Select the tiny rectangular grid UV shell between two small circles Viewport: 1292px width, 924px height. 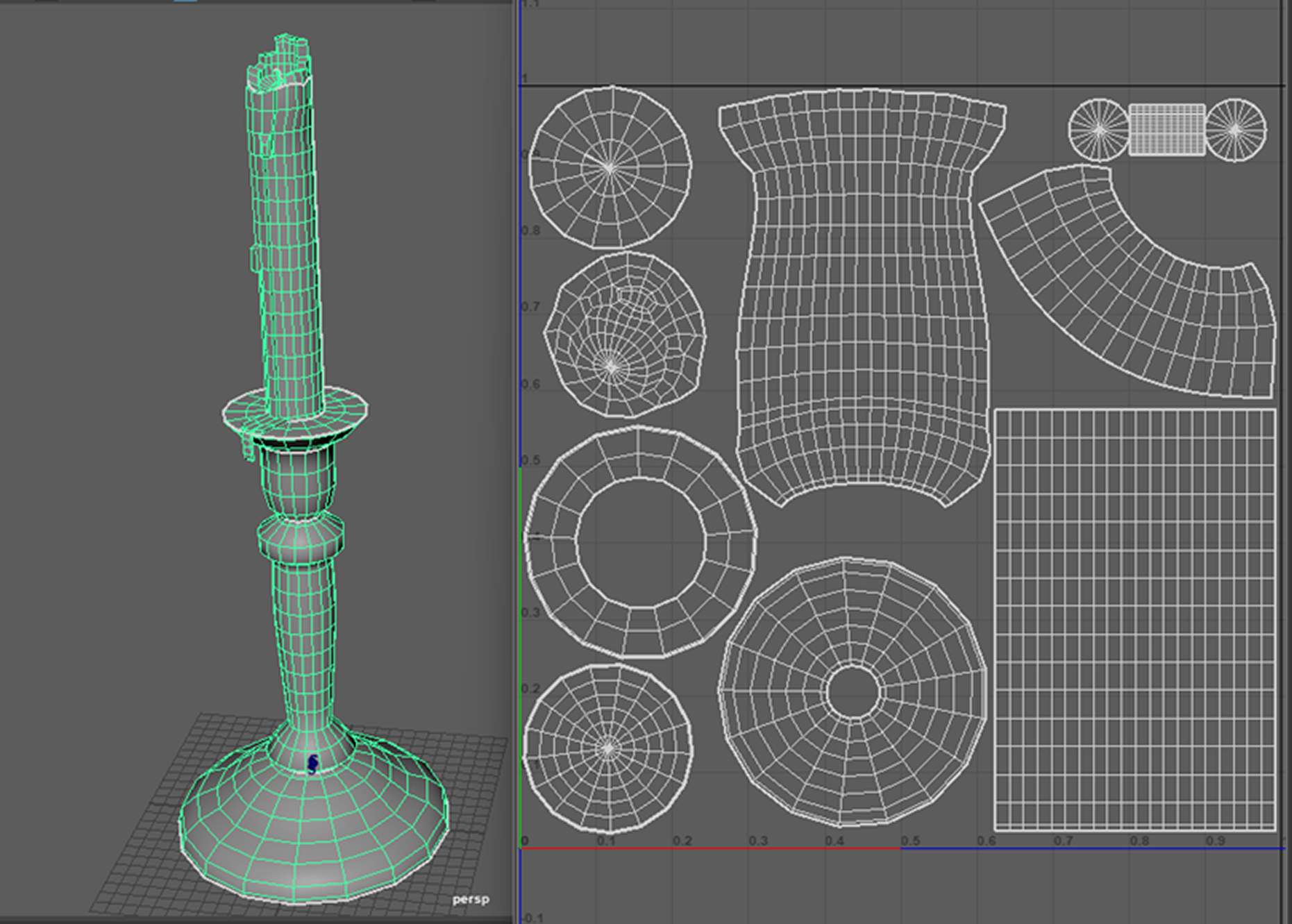pos(1166,130)
